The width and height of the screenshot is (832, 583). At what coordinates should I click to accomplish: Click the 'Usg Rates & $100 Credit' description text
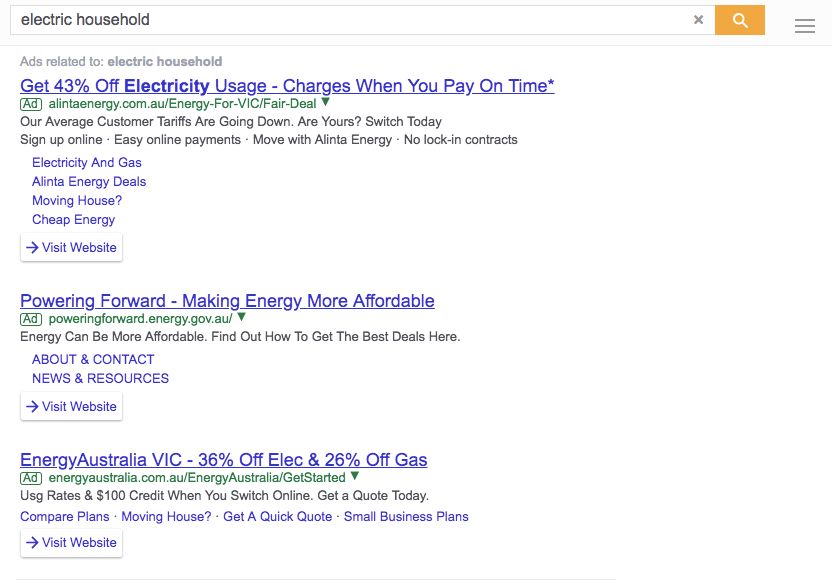pyautogui.click(x=224, y=496)
